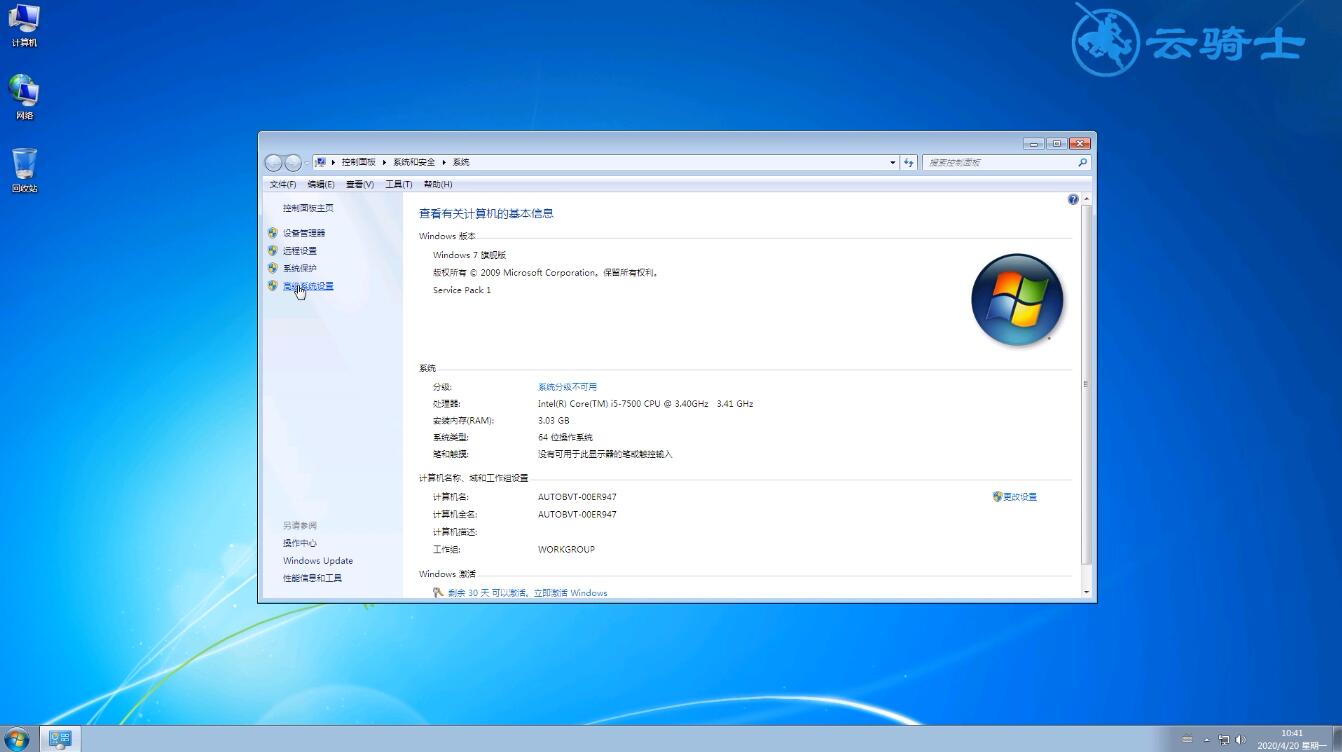
Task: Click the 3.03 GB RAM value
Action: [x=553, y=421]
